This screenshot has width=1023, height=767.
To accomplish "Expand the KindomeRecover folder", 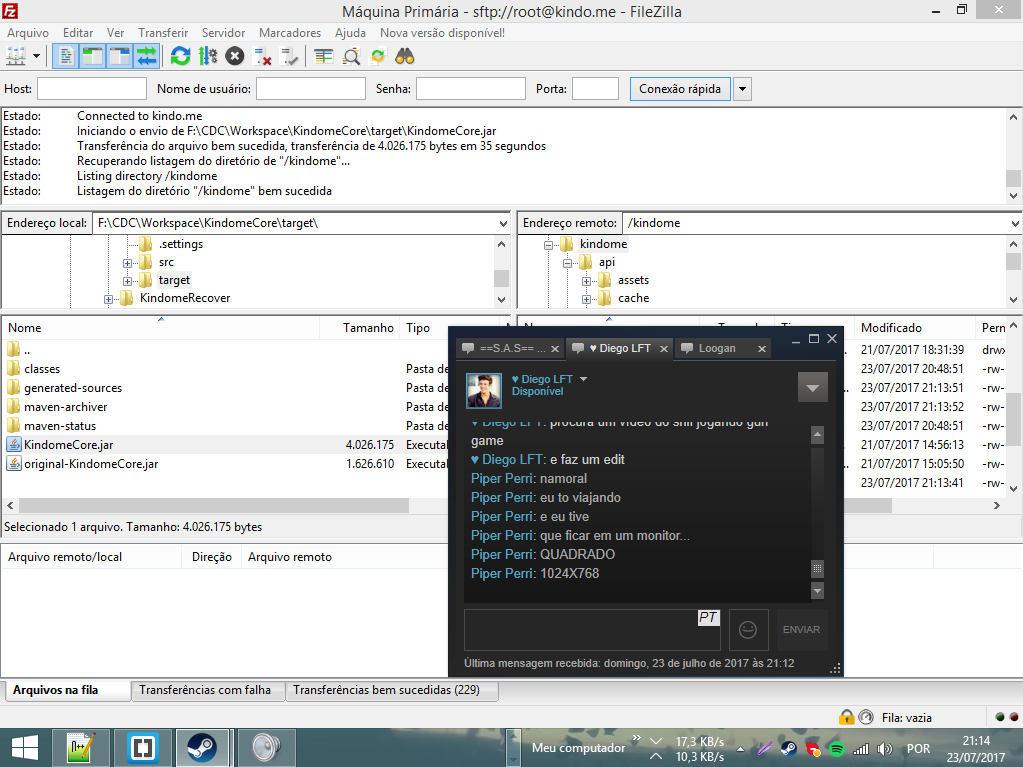I will pos(108,299).
